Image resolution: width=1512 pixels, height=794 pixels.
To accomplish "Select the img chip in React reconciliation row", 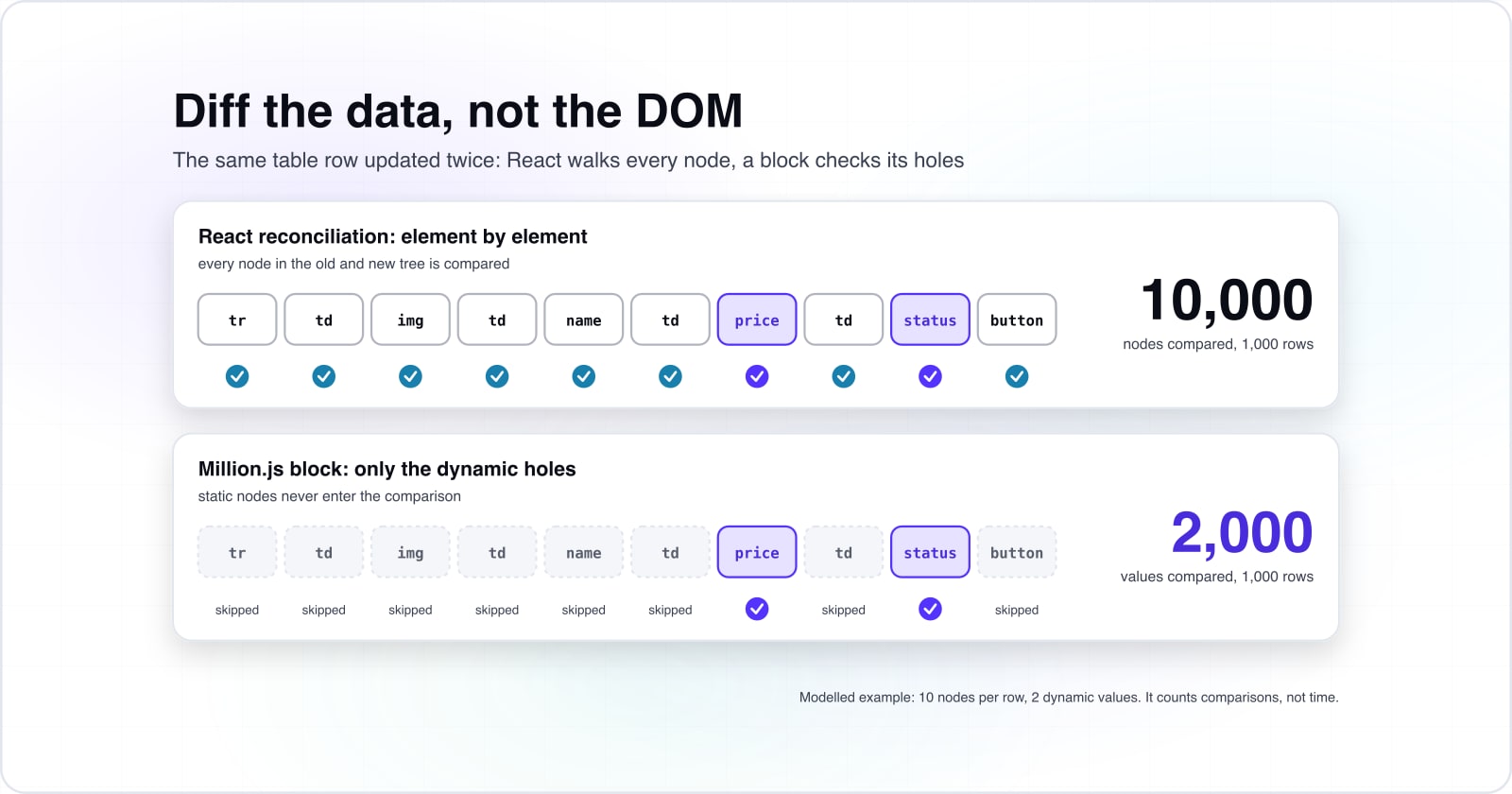I will [x=410, y=319].
